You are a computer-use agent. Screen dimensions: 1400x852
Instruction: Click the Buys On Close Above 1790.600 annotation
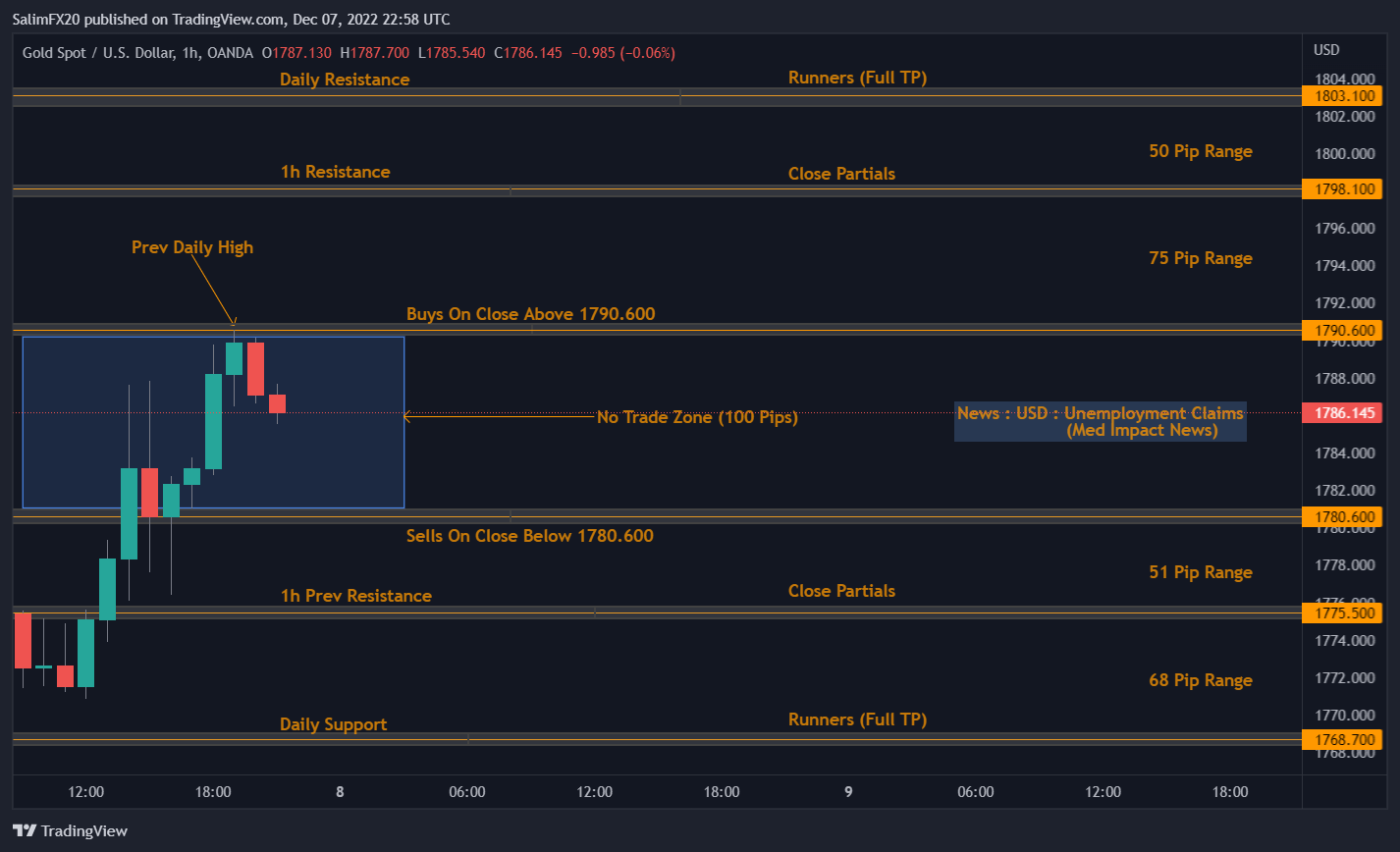point(530,313)
